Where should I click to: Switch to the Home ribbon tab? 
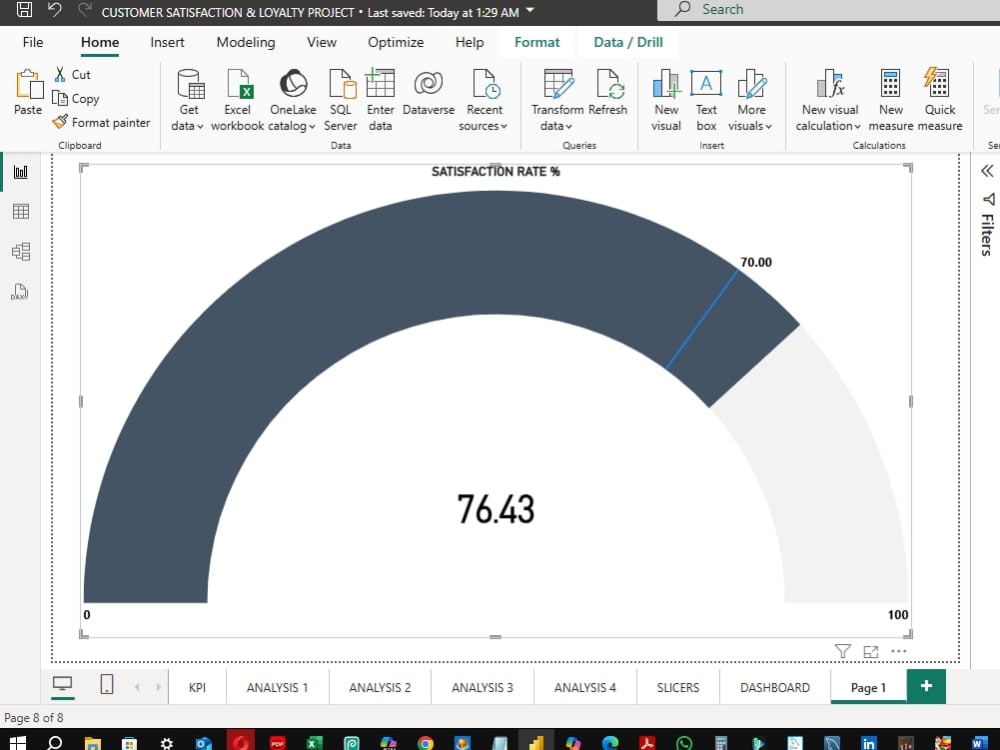(99, 42)
